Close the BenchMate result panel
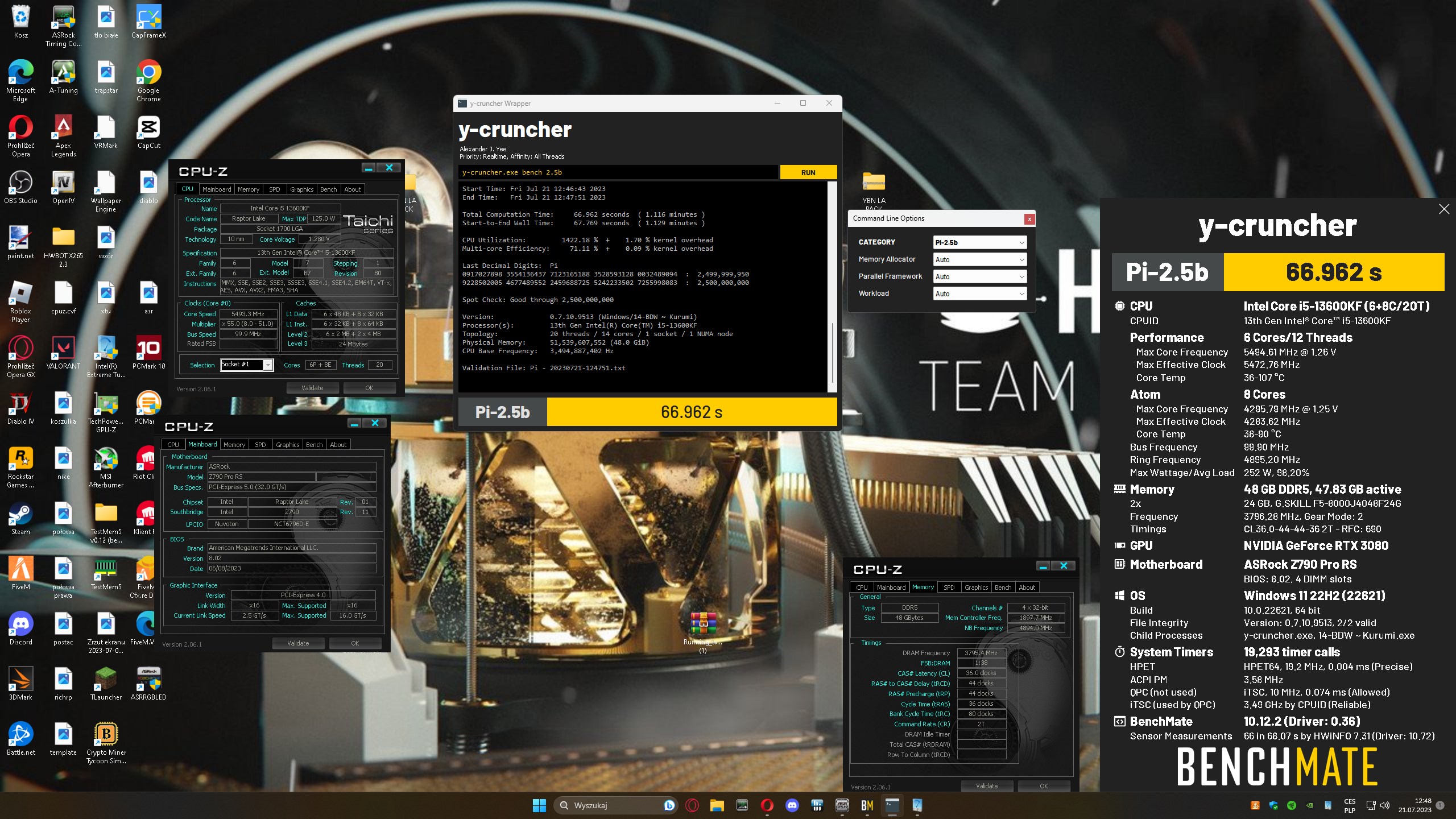 tap(1443, 209)
